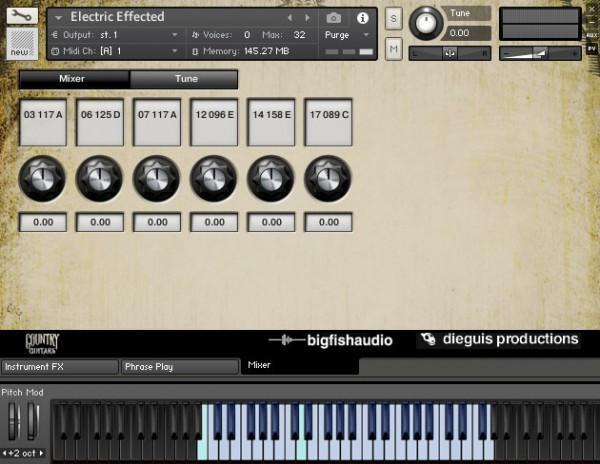Click the knob under 12 096 E
Image resolution: width=600 pixels, height=464 pixels.
click(x=215, y=180)
